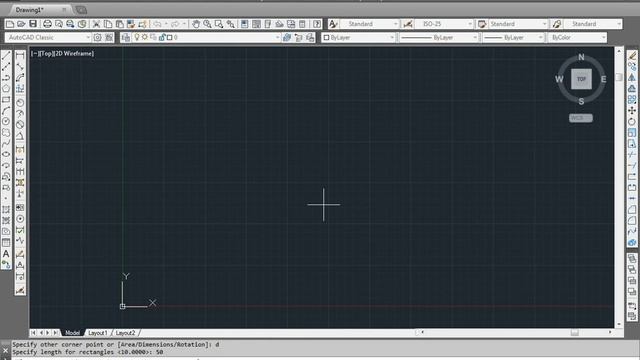Click the E compass direction on ViewCube
The image size is (640, 360).
pyautogui.click(x=604, y=79)
